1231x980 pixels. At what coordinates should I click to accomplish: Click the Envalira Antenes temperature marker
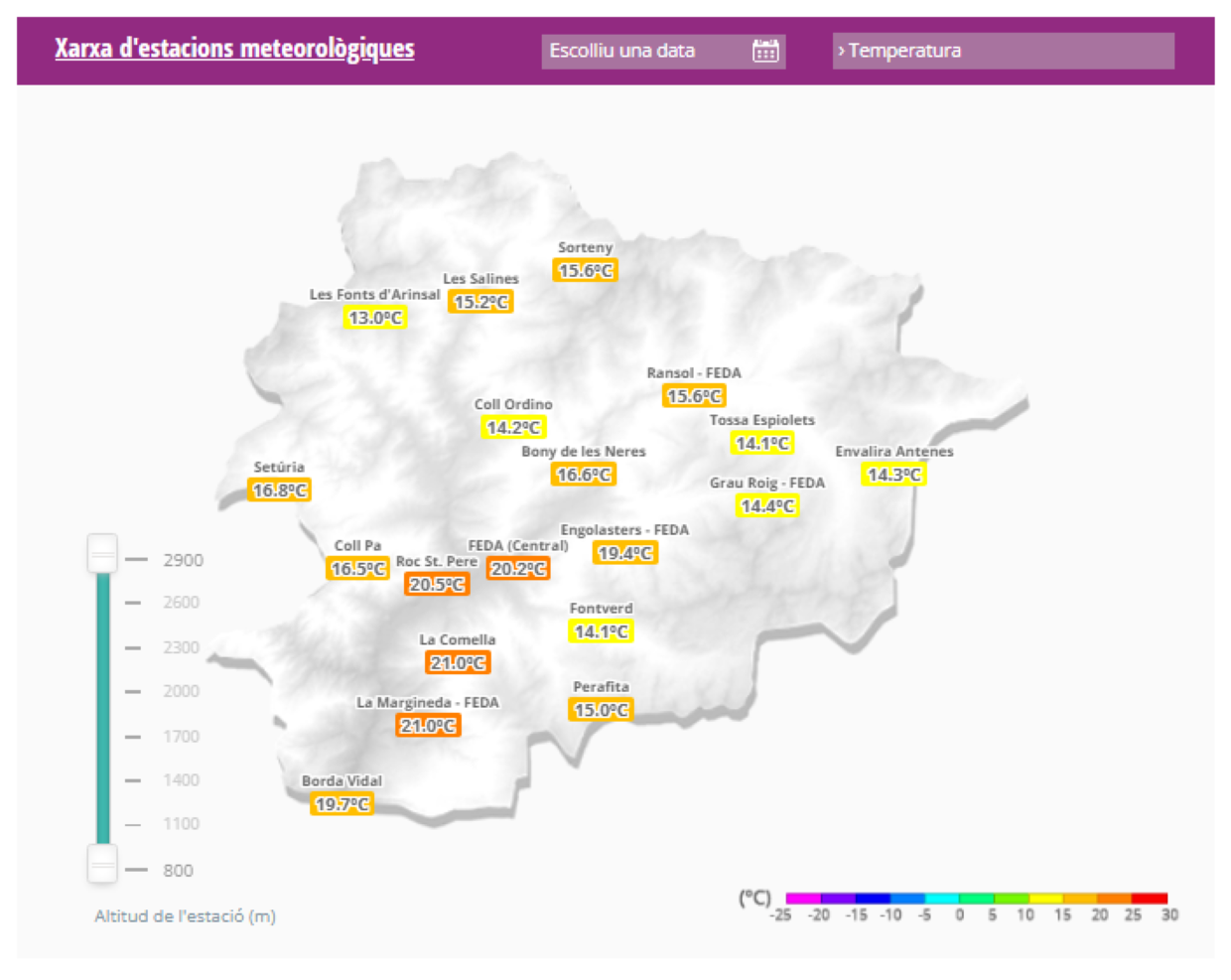coord(892,474)
